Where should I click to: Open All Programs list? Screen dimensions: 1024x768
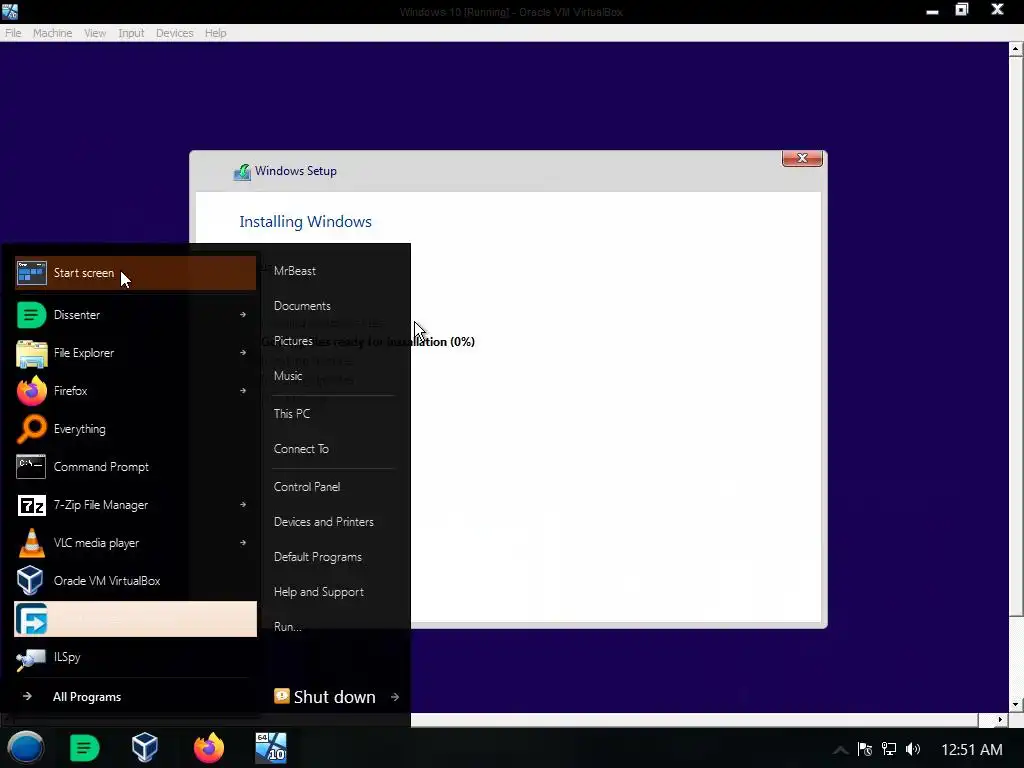tap(87, 697)
